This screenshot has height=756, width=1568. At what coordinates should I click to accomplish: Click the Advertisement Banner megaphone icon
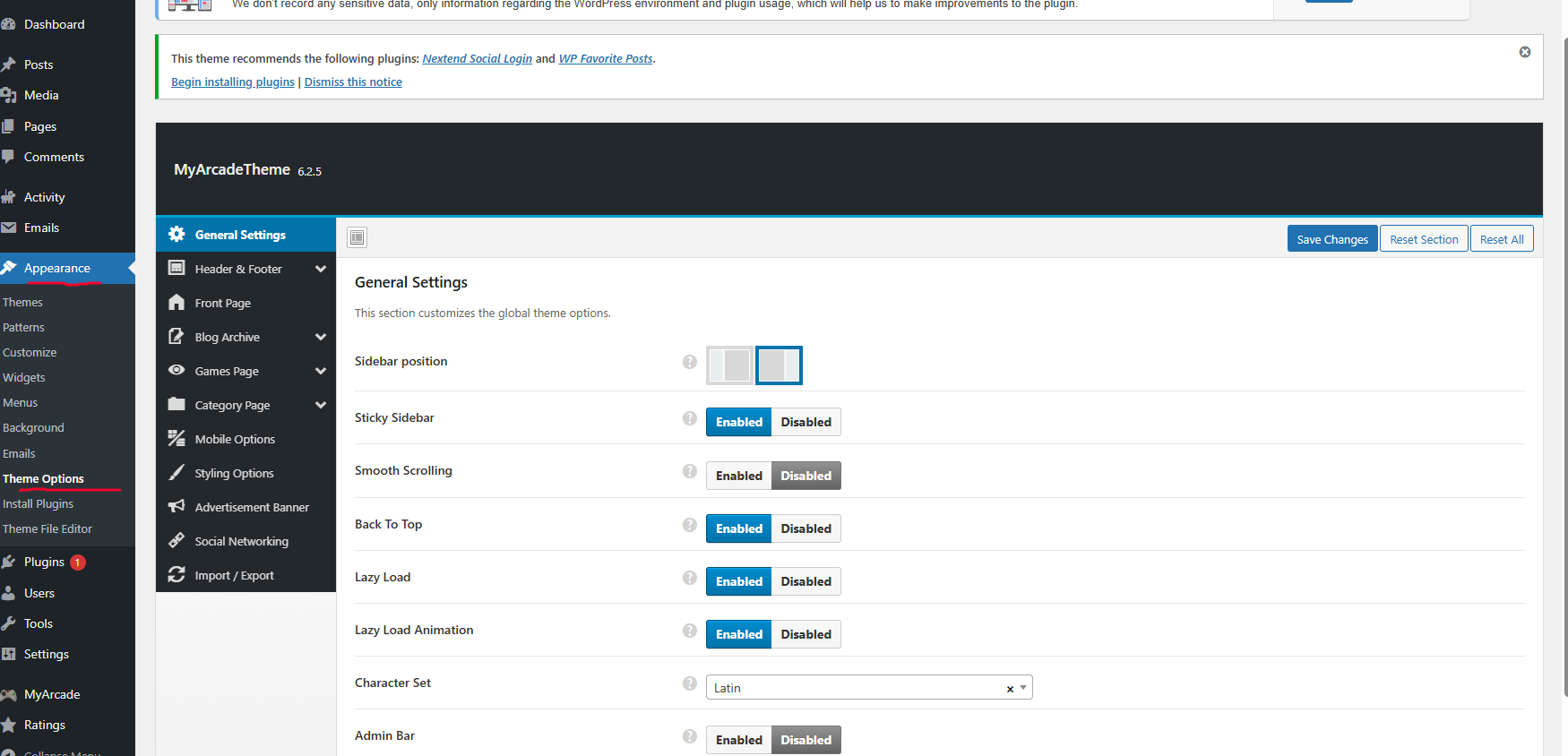click(x=177, y=506)
